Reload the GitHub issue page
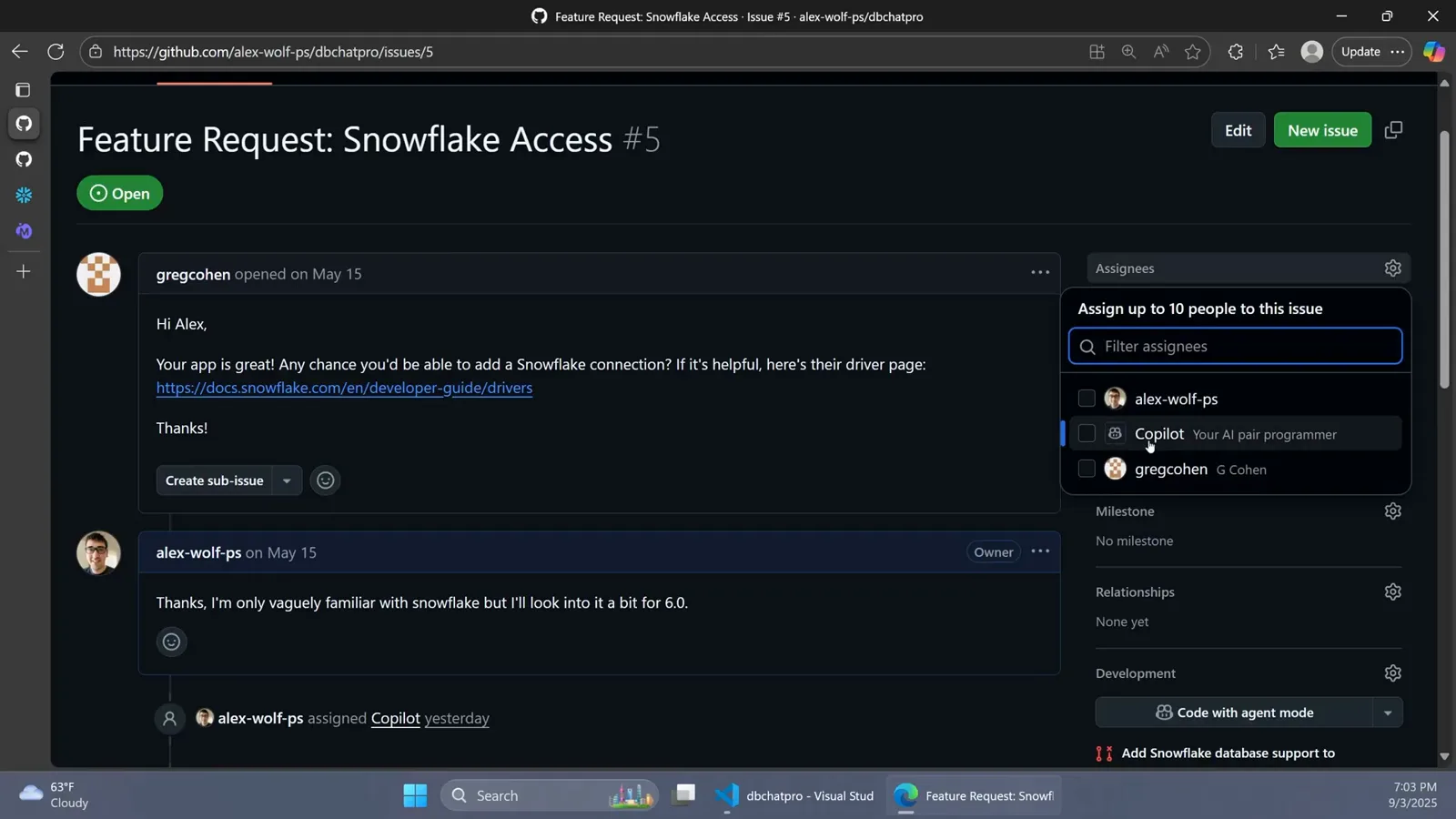 point(56,52)
